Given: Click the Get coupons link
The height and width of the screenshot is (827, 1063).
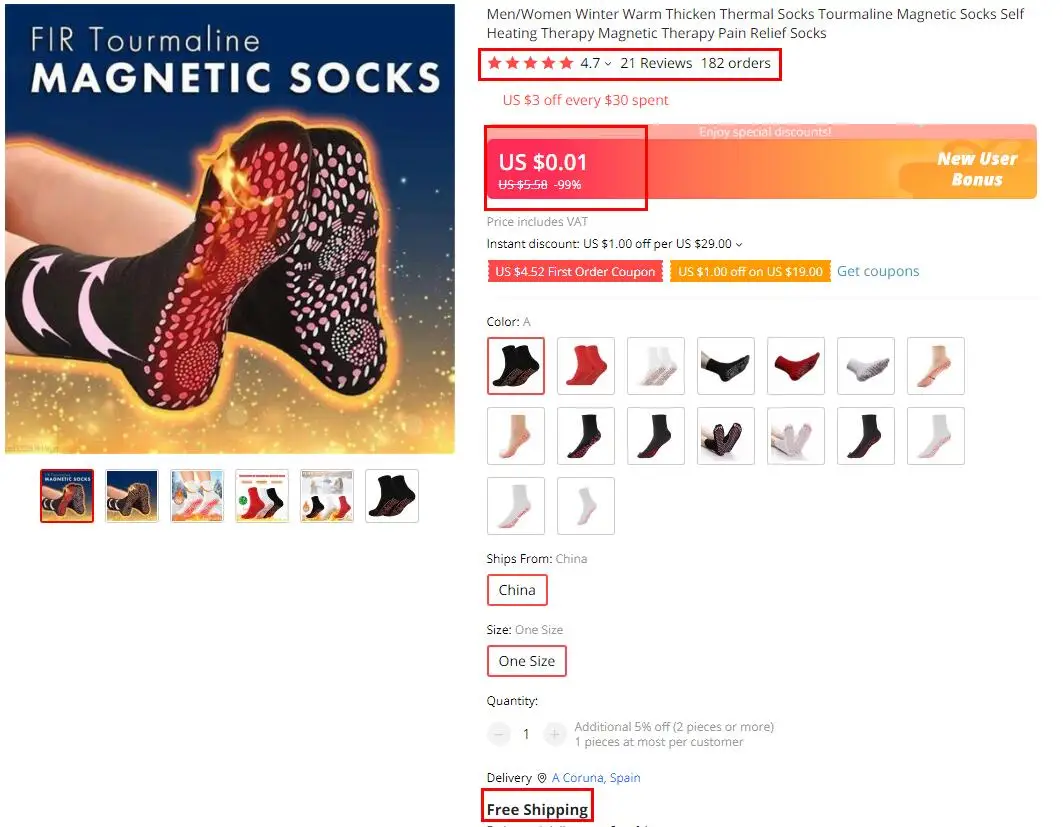Looking at the screenshot, I should (878, 271).
